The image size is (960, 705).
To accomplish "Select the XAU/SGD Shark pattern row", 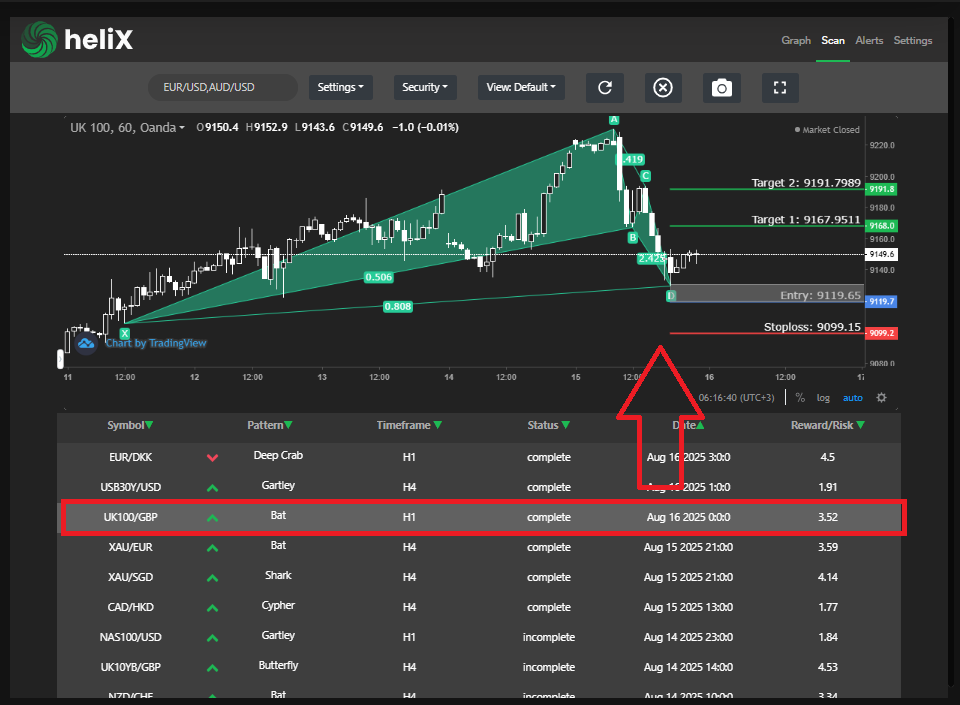I will 480,577.
